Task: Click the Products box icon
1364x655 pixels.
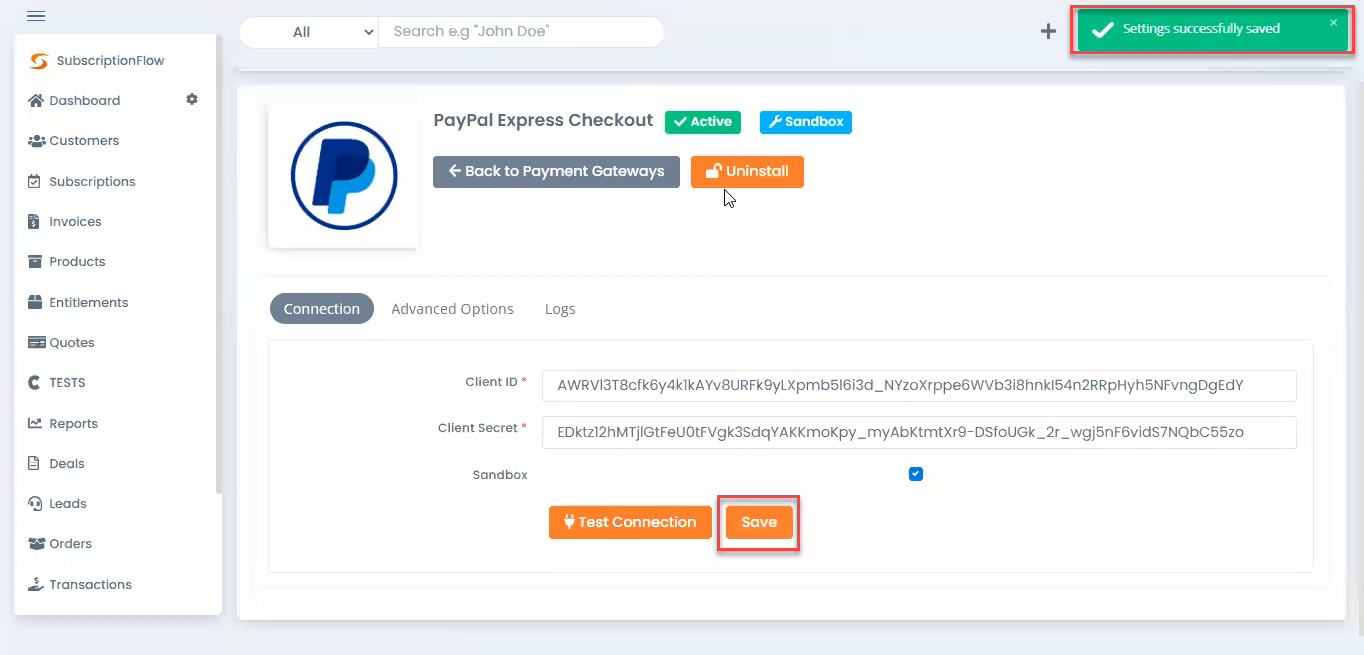Action: pos(35,261)
